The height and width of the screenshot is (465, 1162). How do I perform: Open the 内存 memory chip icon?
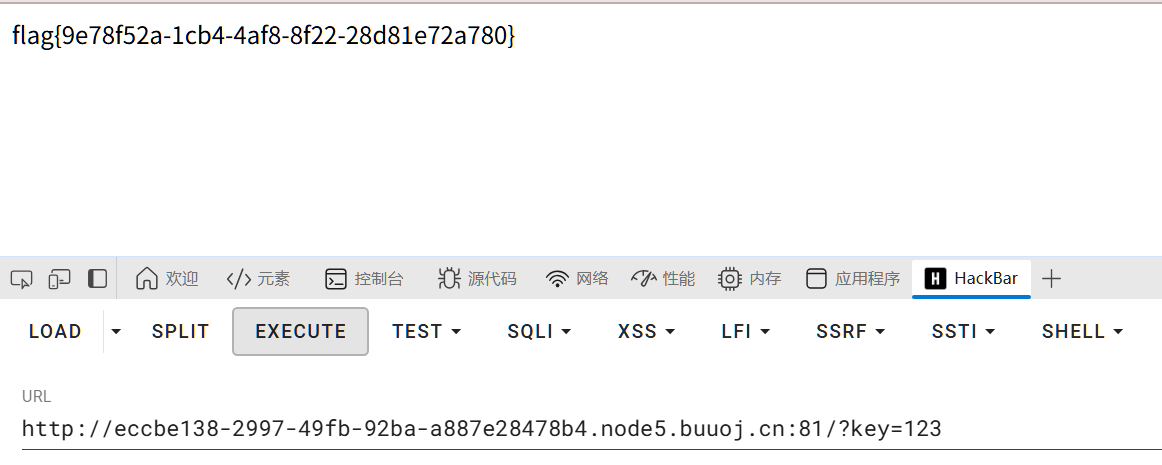pyautogui.click(x=729, y=279)
